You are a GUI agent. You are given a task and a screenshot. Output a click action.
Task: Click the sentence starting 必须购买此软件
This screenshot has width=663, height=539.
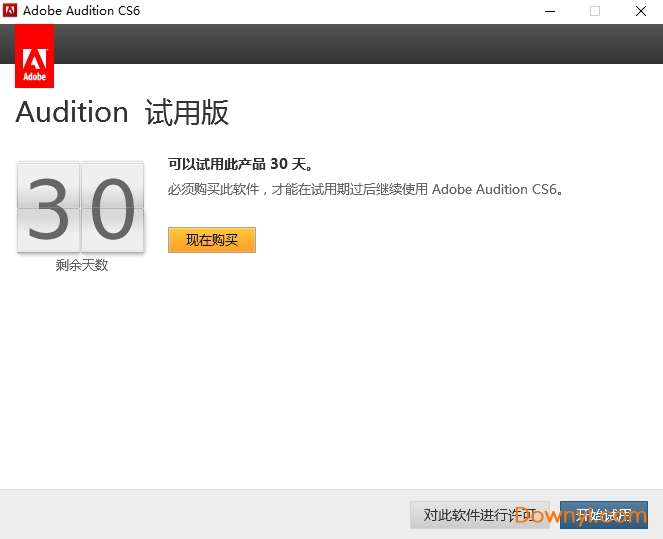(x=366, y=189)
